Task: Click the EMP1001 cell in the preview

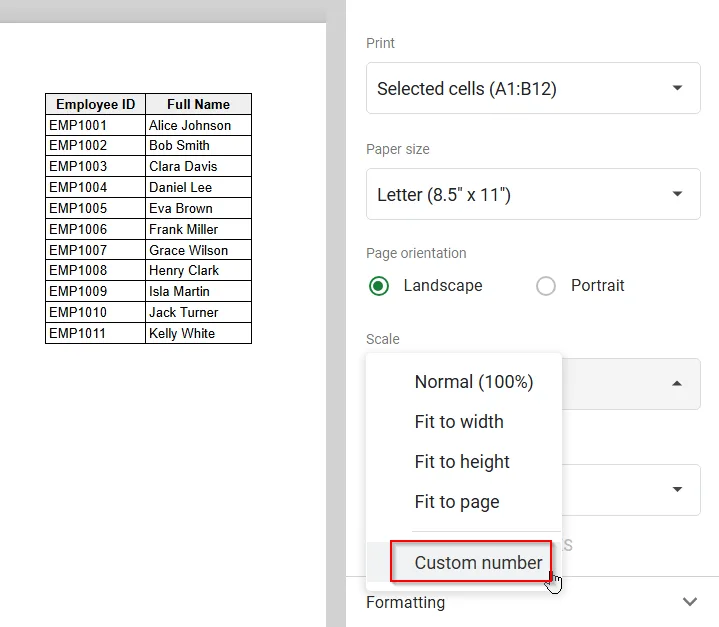Action: tap(95, 125)
